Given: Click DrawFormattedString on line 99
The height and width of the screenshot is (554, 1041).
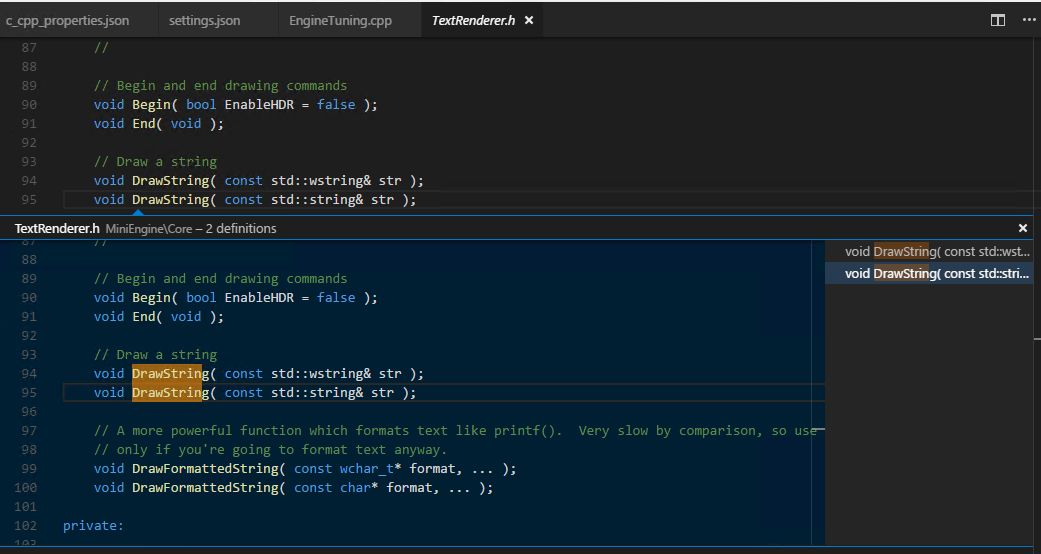Looking at the screenshot, I should 205,469.
